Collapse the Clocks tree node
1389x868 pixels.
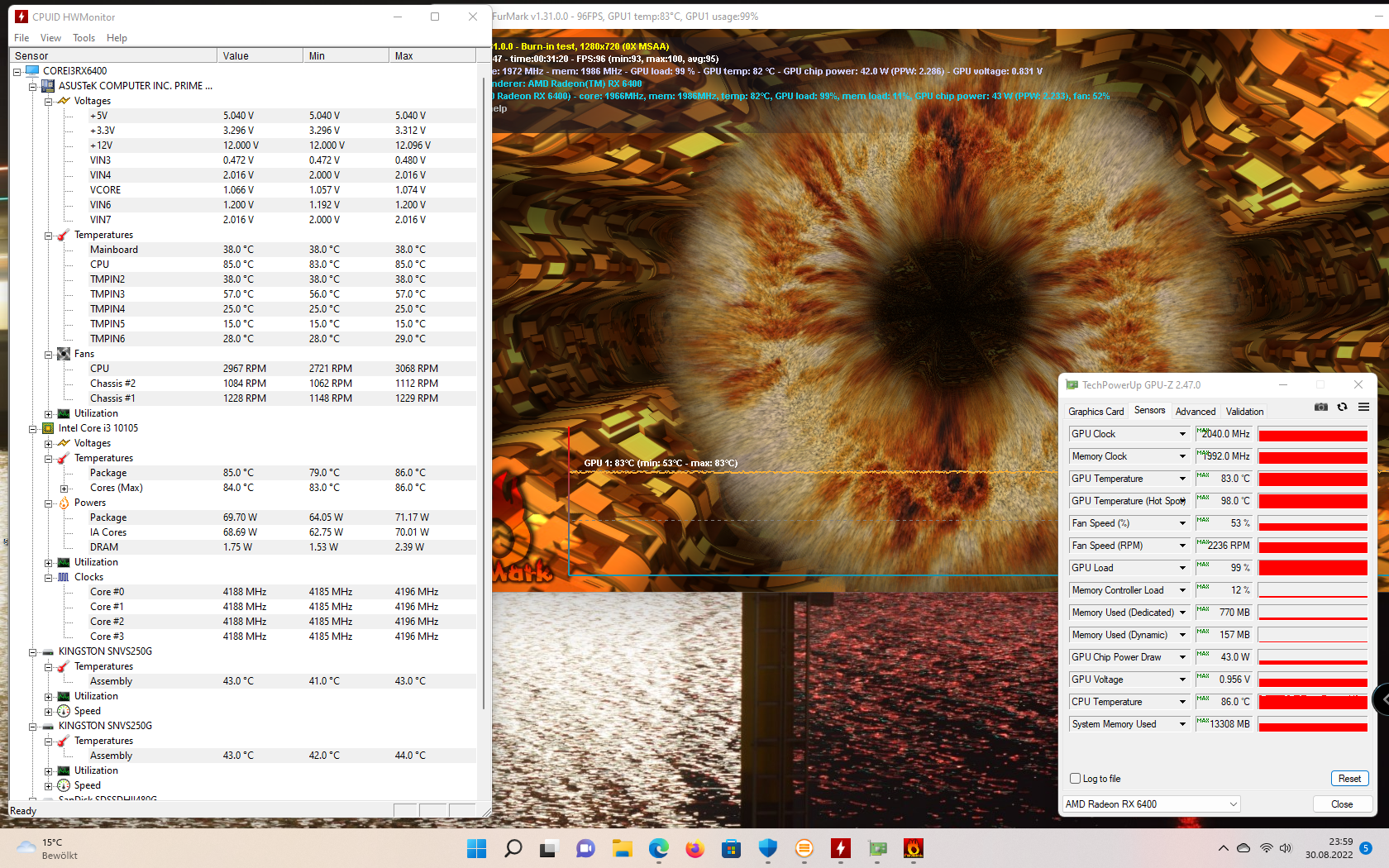(49, 578)
